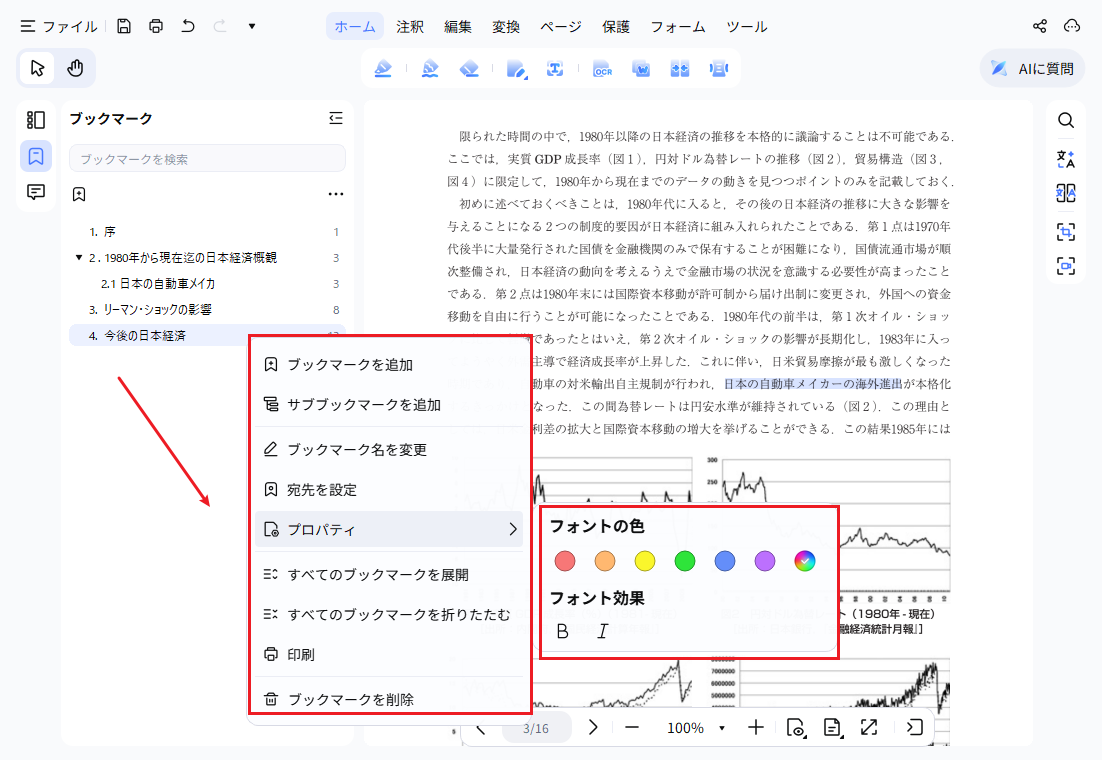Click the edit note tool icon
Viewport: 1102px width, 760px height.
pos(517,69)
